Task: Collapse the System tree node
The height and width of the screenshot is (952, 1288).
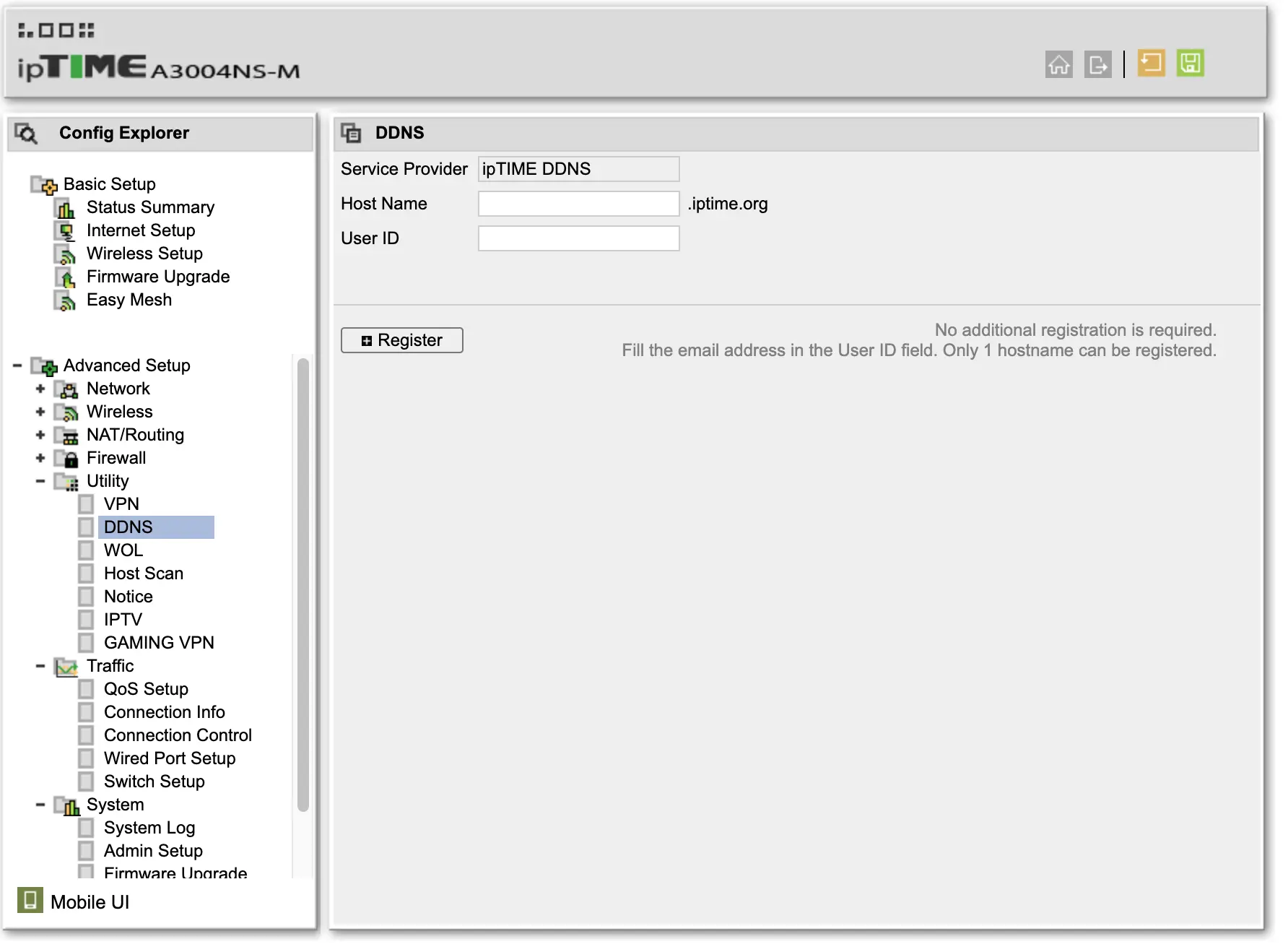Action: tap(40, 805)
